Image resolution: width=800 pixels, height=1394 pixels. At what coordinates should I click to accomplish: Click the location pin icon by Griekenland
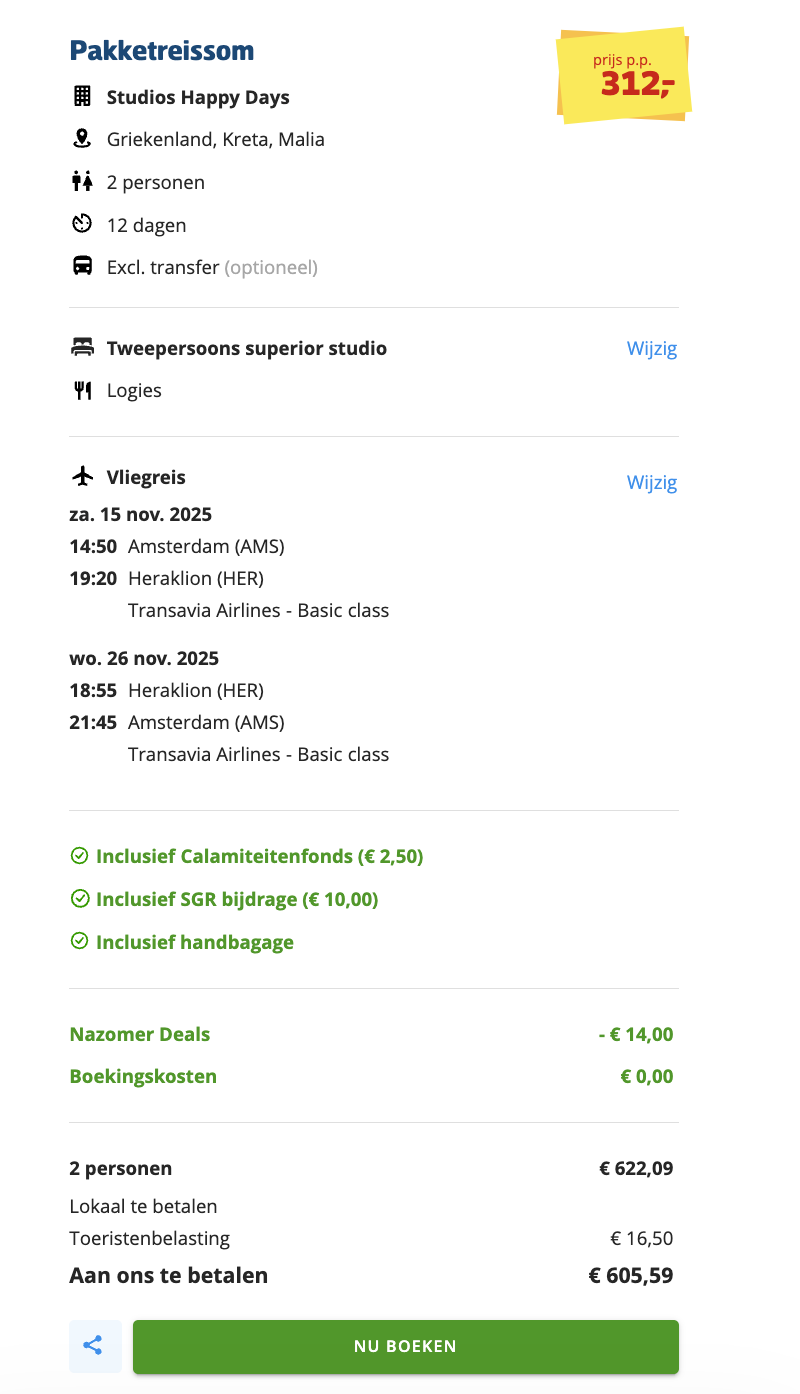tap(82, 139)
